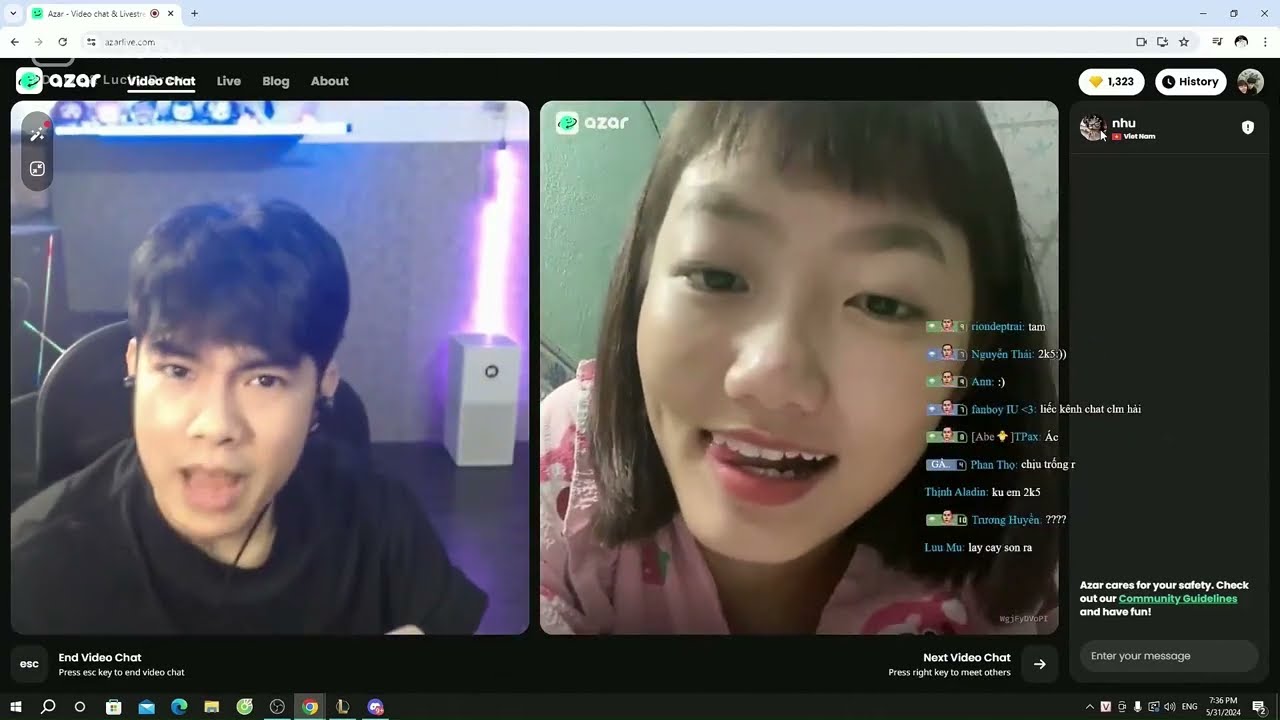This screenshot has width=1280, height=720.
Task: Open the About tab
Action: pyautogui.click(x=329, y=81)
